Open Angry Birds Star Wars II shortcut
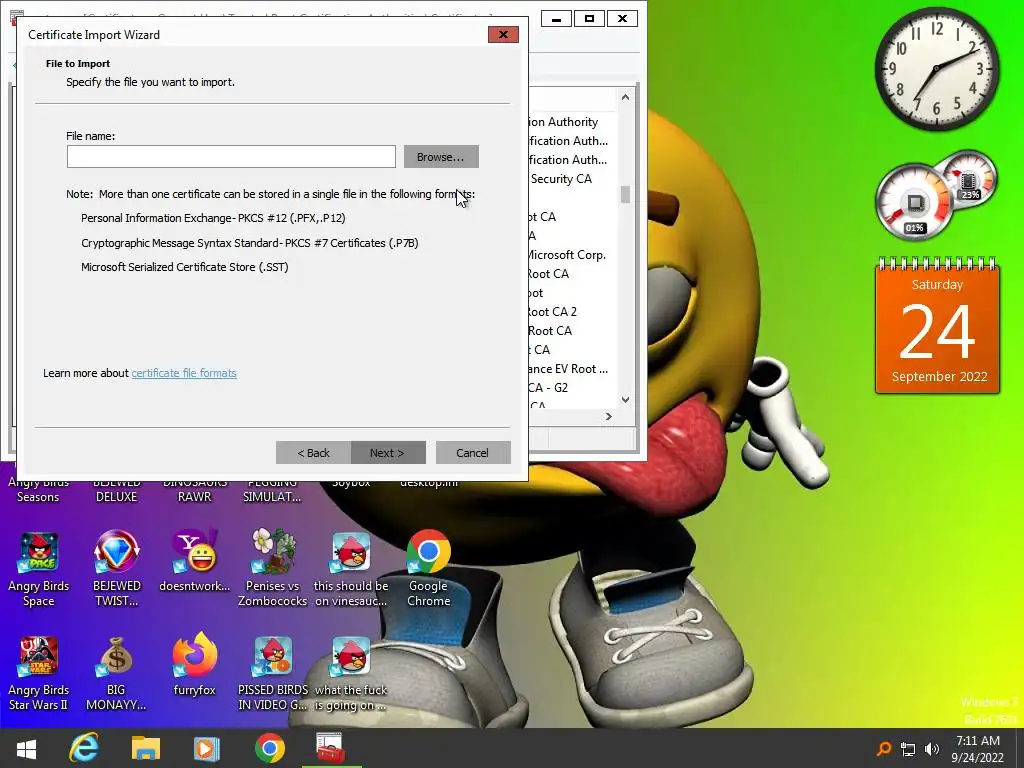The width and height of the screenshot is (1024, 768). coord(39,673)
